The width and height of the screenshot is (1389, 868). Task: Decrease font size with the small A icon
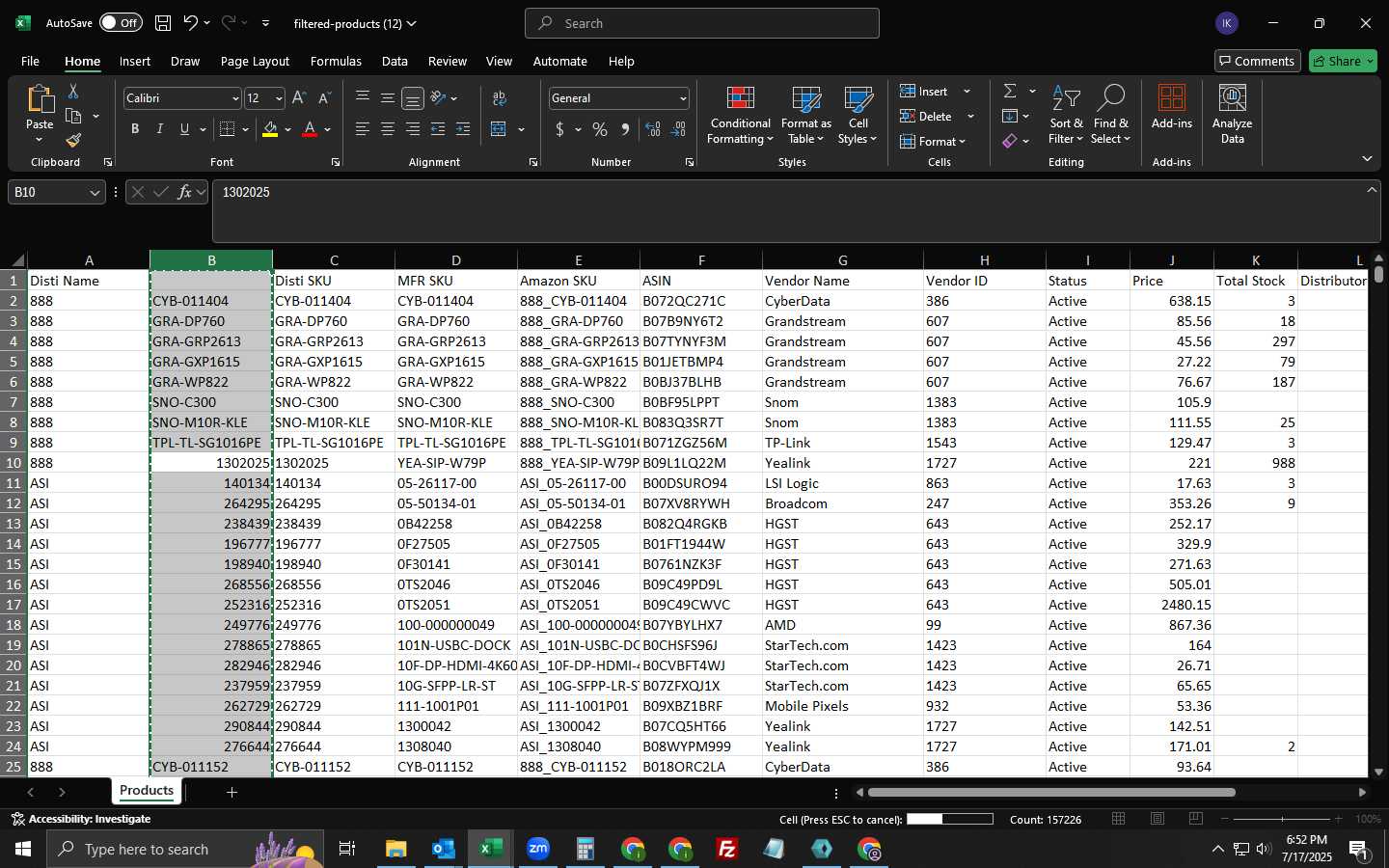coord(324,98)
